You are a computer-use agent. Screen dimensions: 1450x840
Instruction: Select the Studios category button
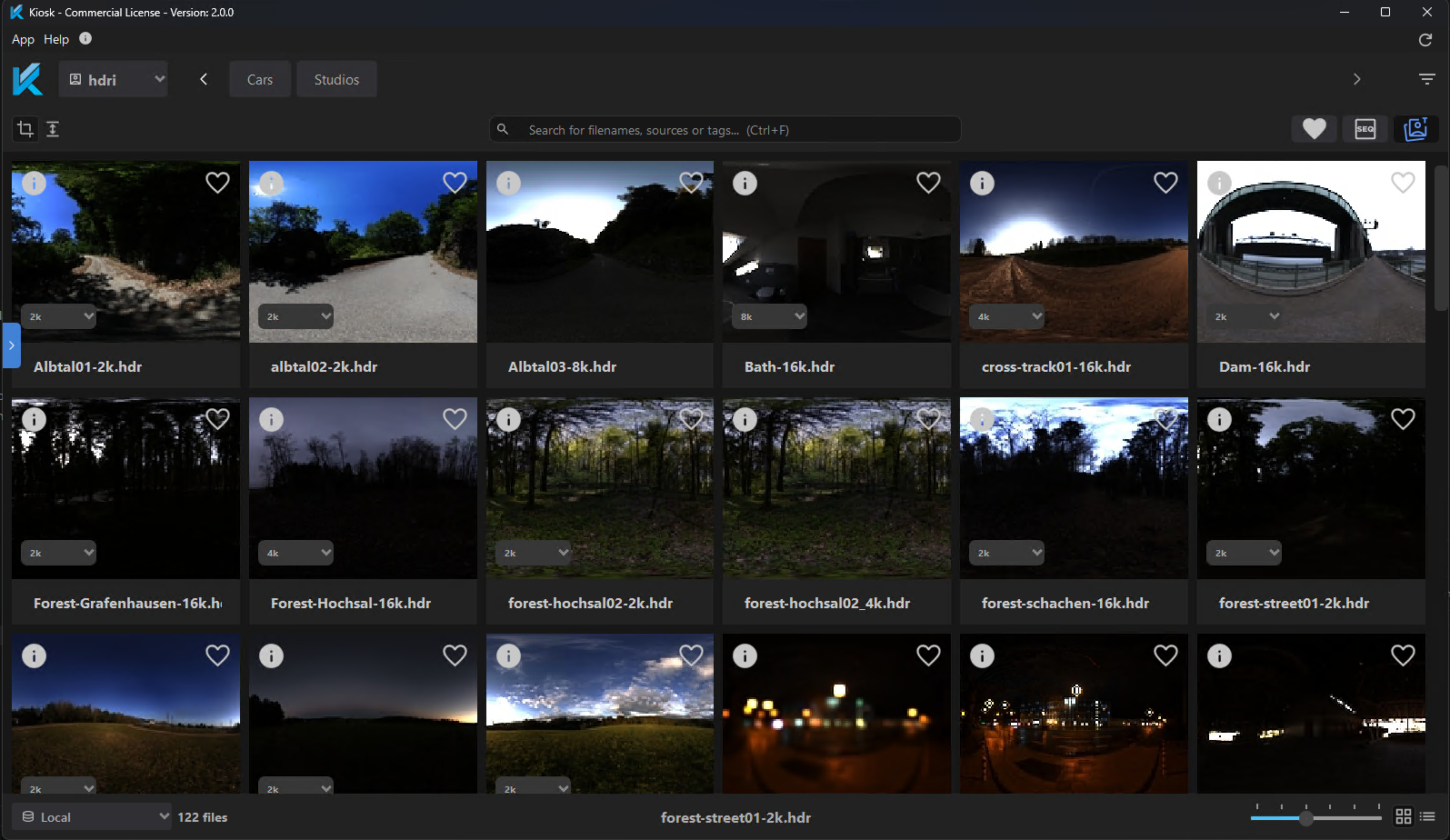point(336,79)
